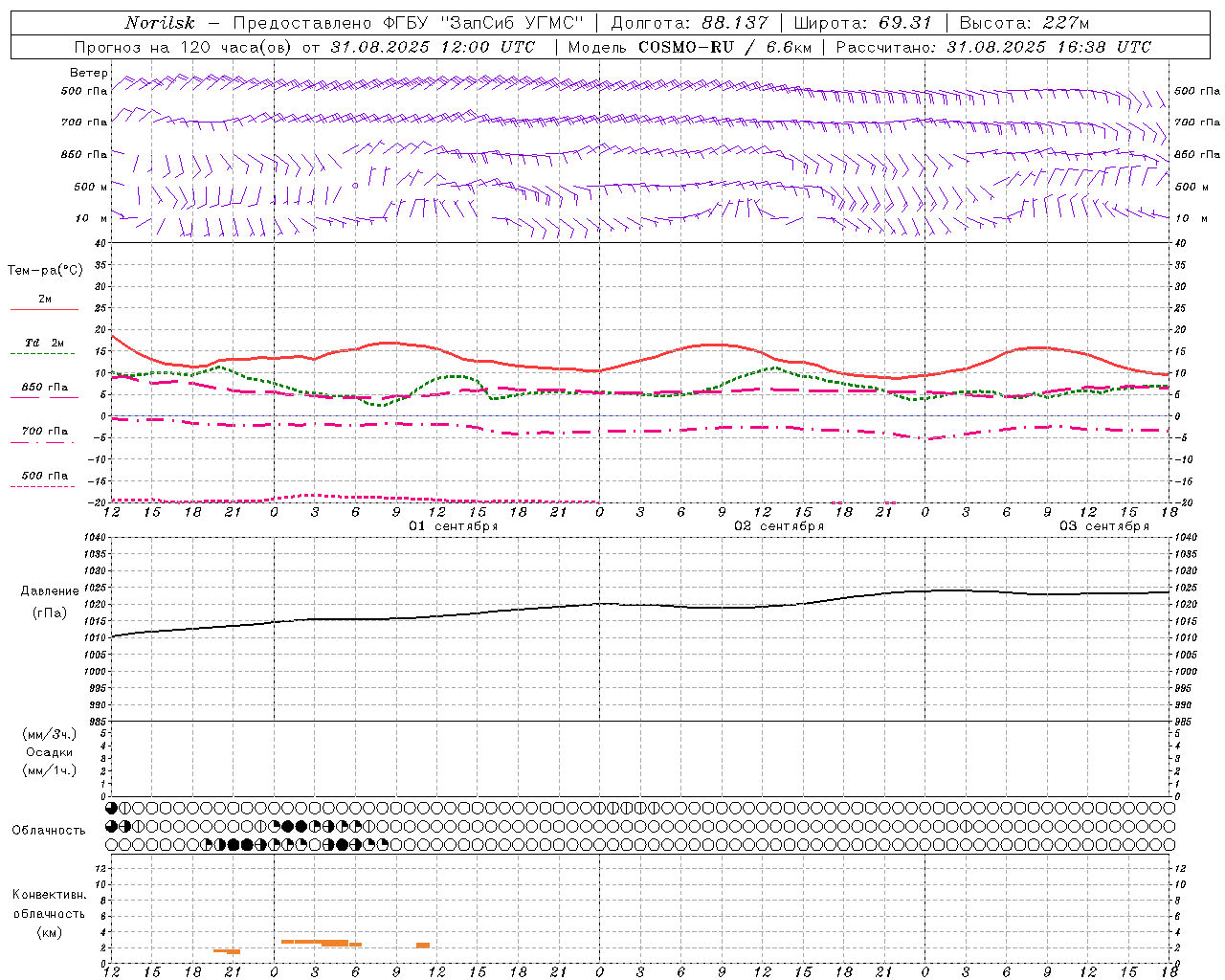Click the 01 сентября date label

point(454,526)
